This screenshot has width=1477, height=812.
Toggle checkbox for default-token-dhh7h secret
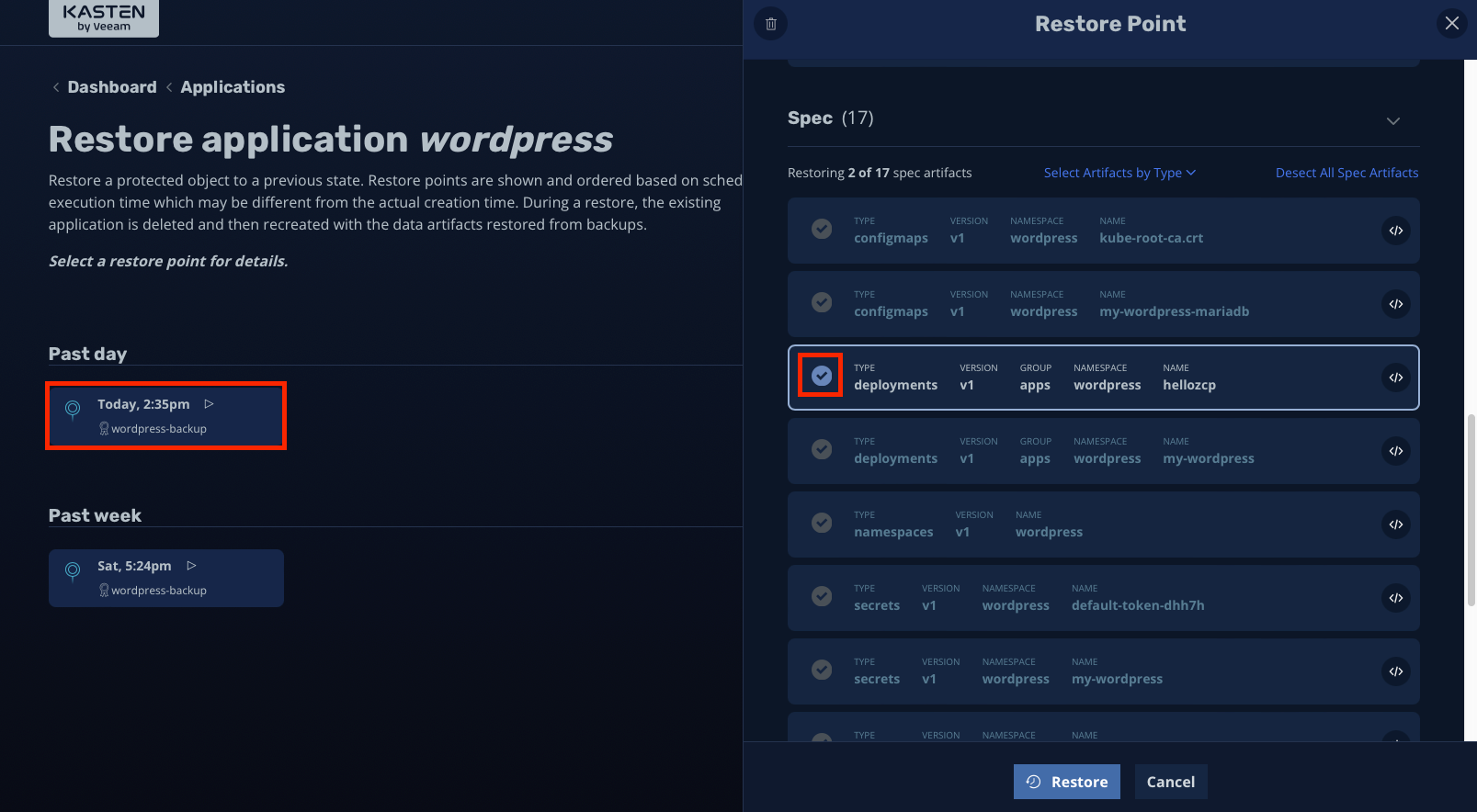coord(822,596)
